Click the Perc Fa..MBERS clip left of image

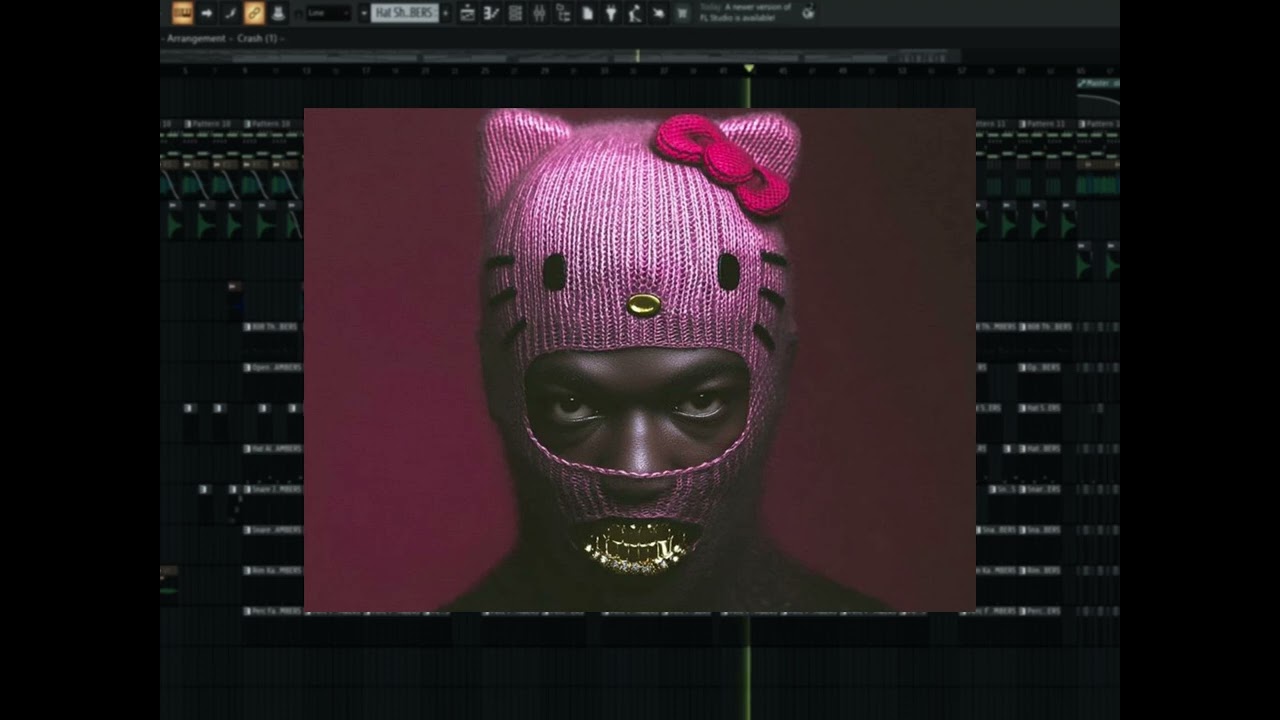[x=272, y=610]
